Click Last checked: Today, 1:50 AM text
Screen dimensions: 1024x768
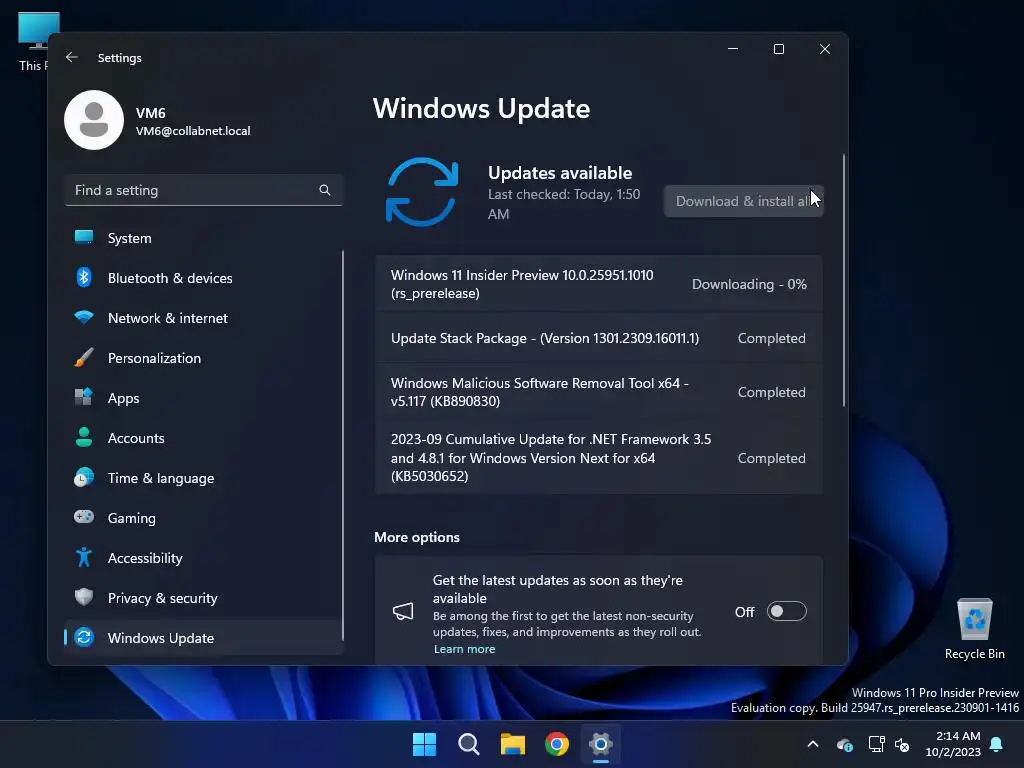[x=564, y=204]
